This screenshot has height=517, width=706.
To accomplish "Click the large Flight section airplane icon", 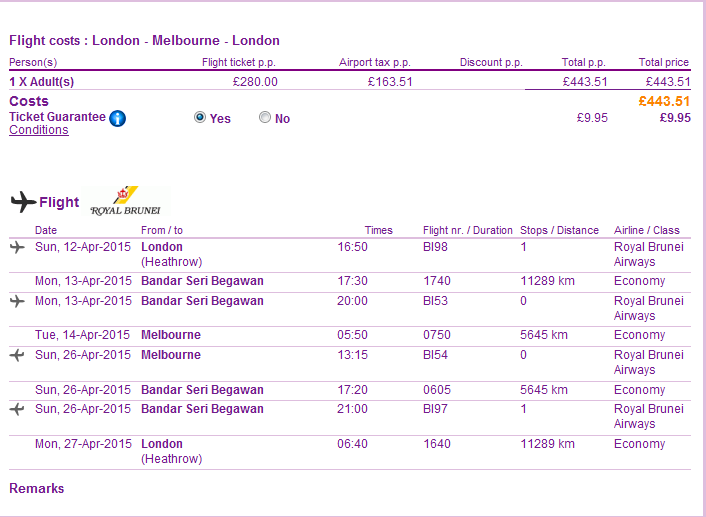I will (x=23, y=202).
